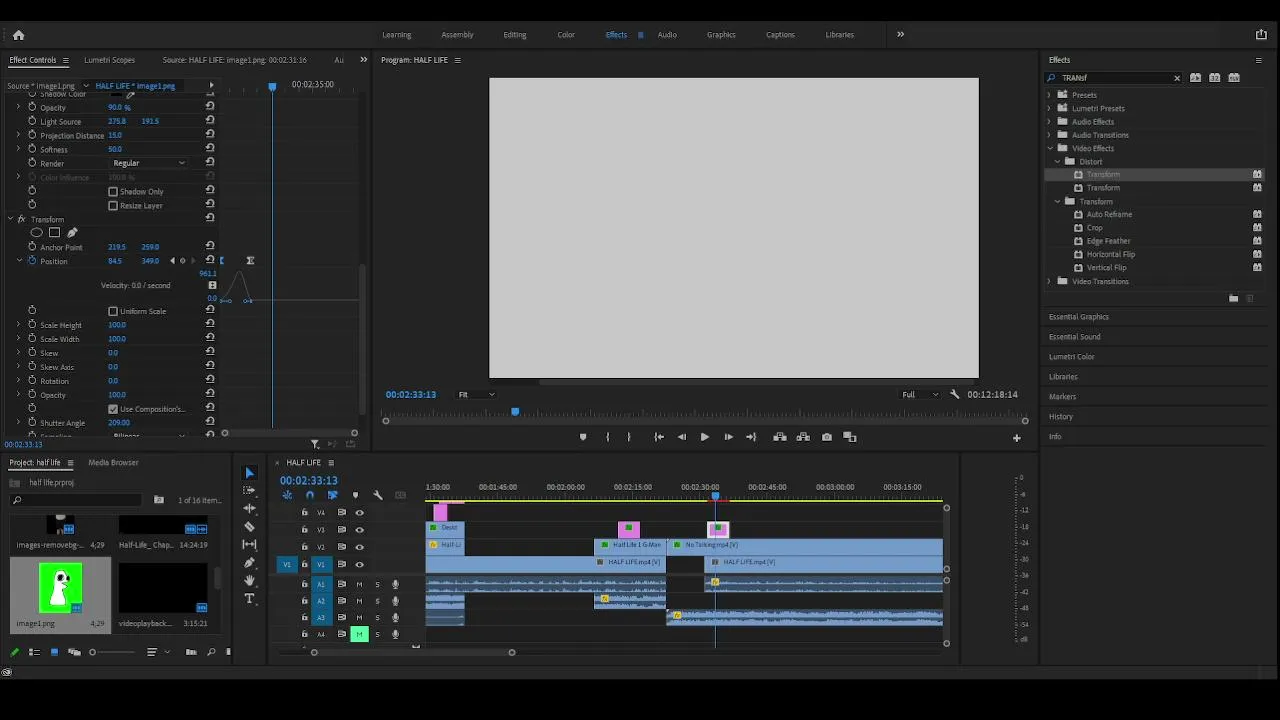Open the Lumetri Color panel

coord(1071,357)
